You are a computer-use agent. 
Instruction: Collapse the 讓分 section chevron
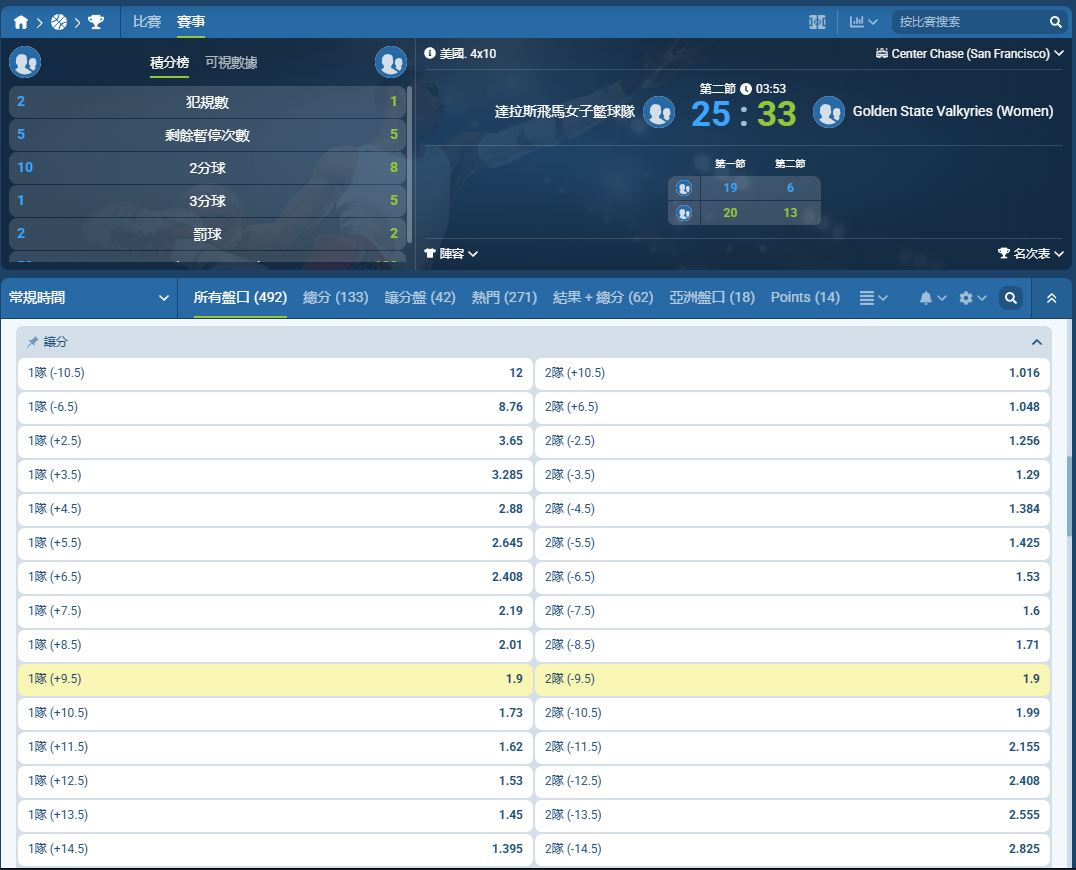point(1036,342)
